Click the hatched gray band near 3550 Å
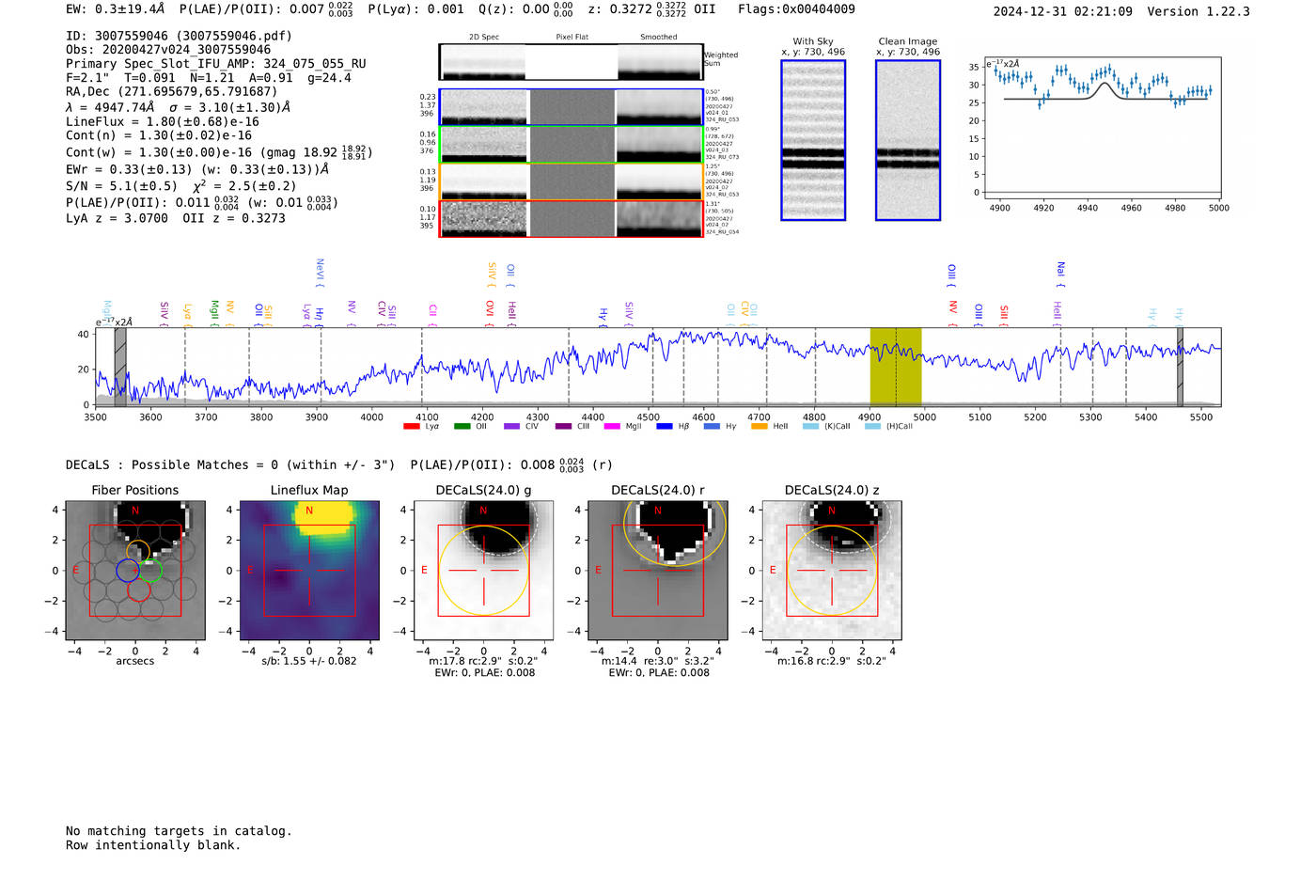The width and height of the screenshot is (1316, 896). click(x=120, y=367)
